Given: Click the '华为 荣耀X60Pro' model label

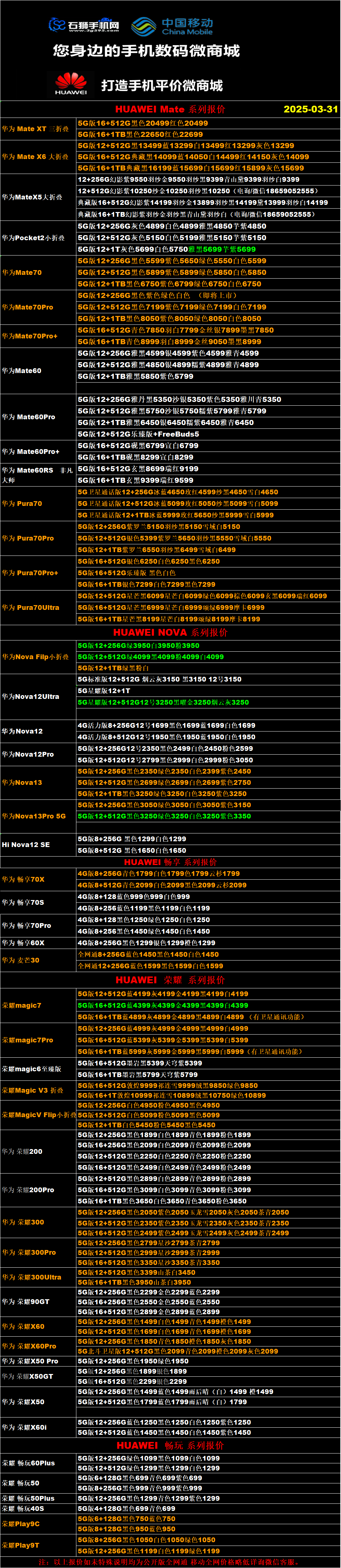Looking at the screenshot, I should 29,1346.
